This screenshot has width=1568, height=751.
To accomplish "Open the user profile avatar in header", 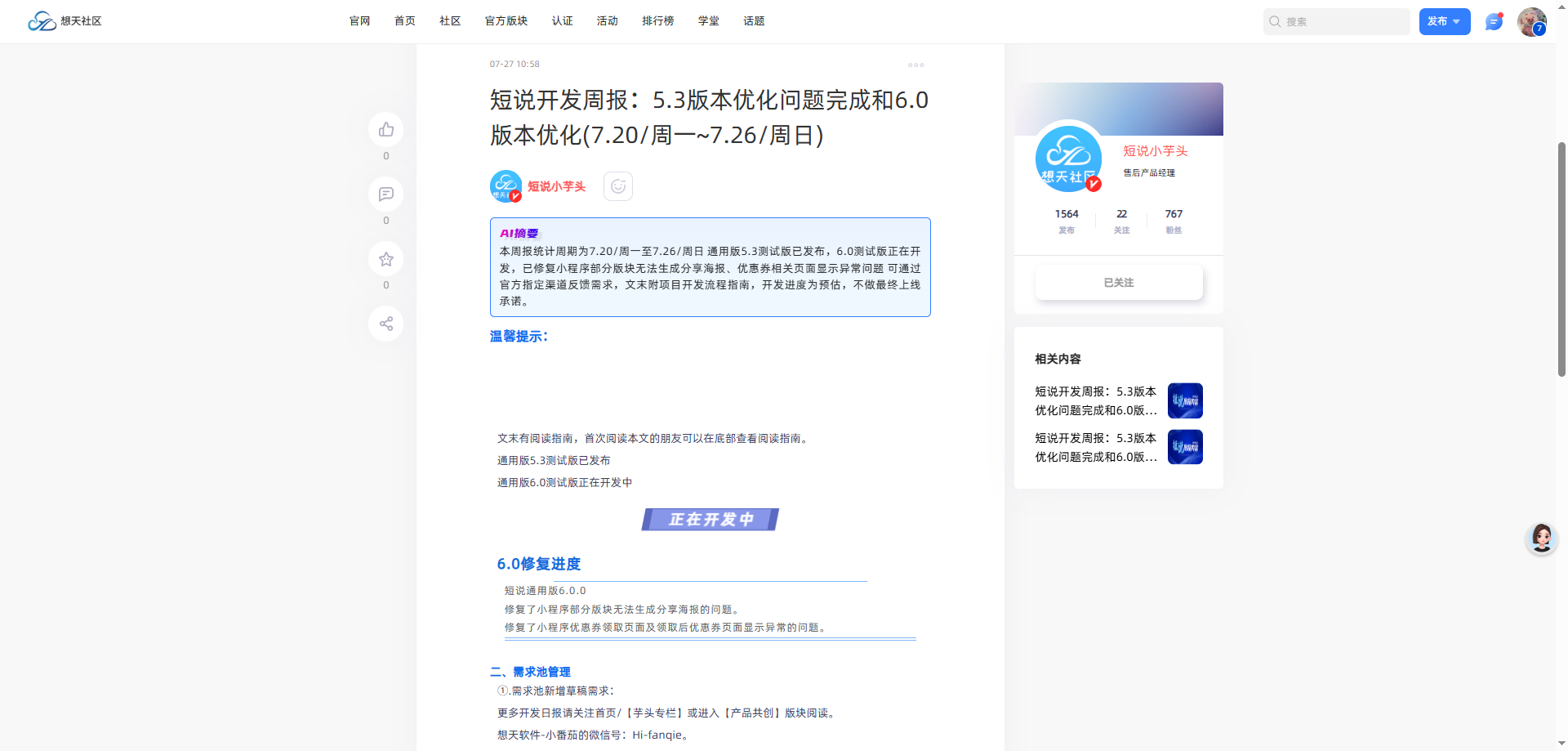I will 1531,21.
